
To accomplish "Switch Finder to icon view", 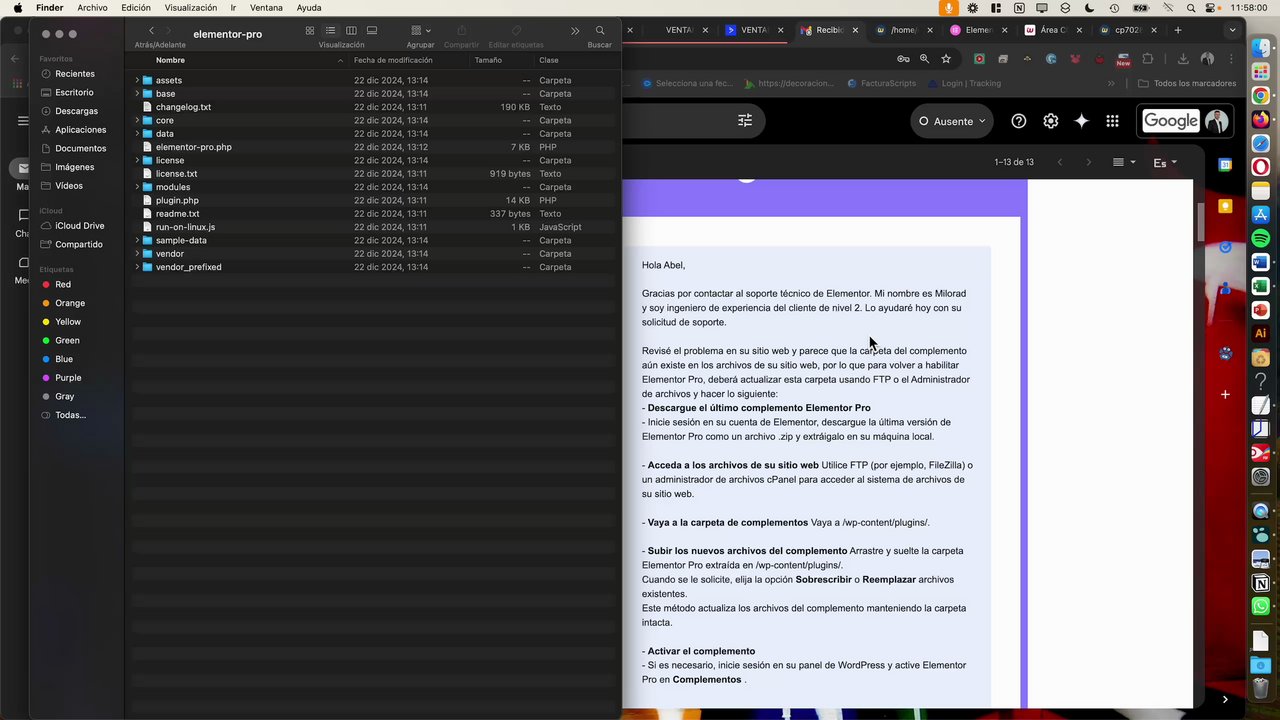I will click(310, 31).
